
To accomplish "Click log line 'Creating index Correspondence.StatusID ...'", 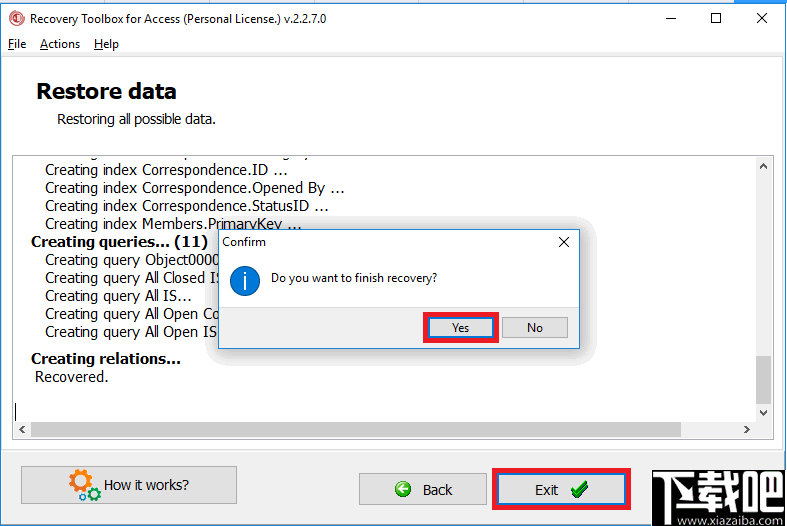I will click(x=187, y=206).
